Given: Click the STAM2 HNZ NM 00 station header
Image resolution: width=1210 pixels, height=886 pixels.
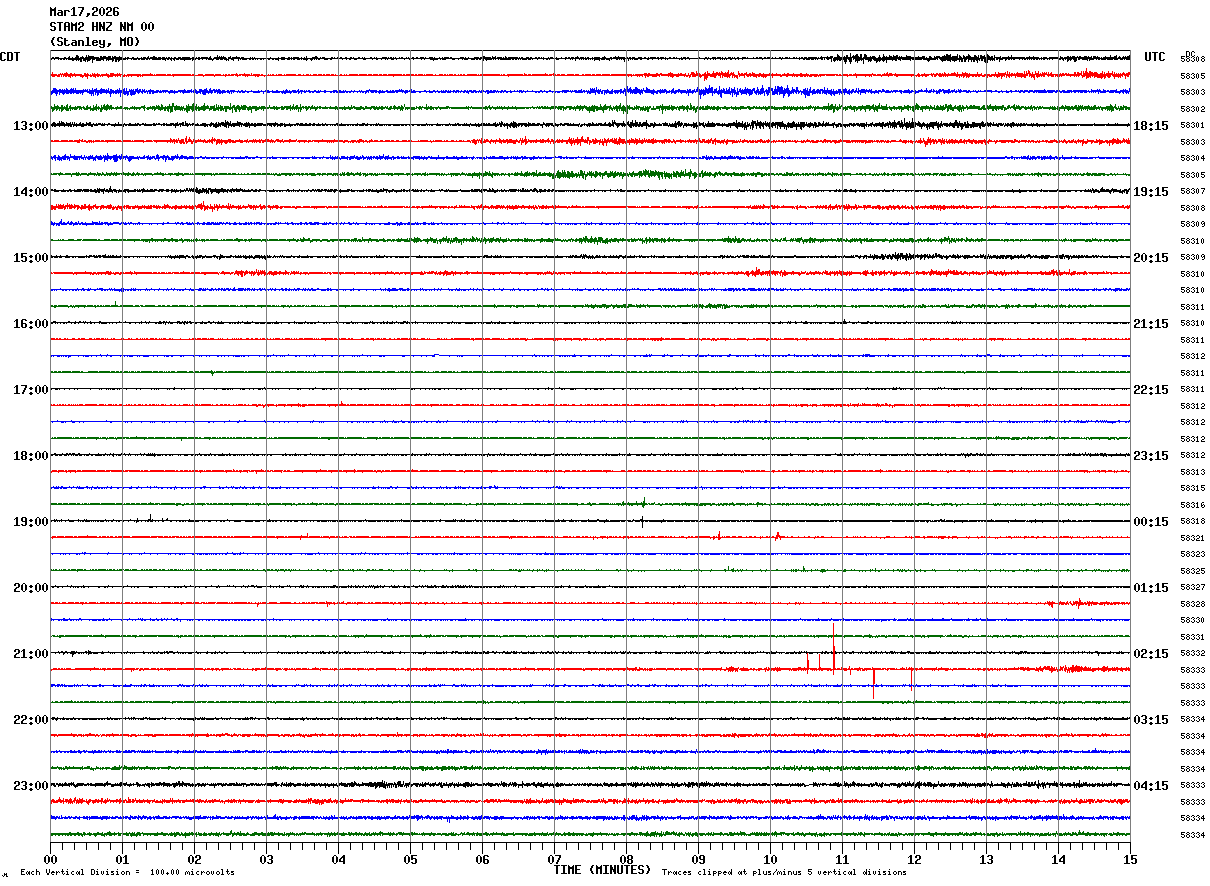Looking at the screenshot, I should coord(101,27).
